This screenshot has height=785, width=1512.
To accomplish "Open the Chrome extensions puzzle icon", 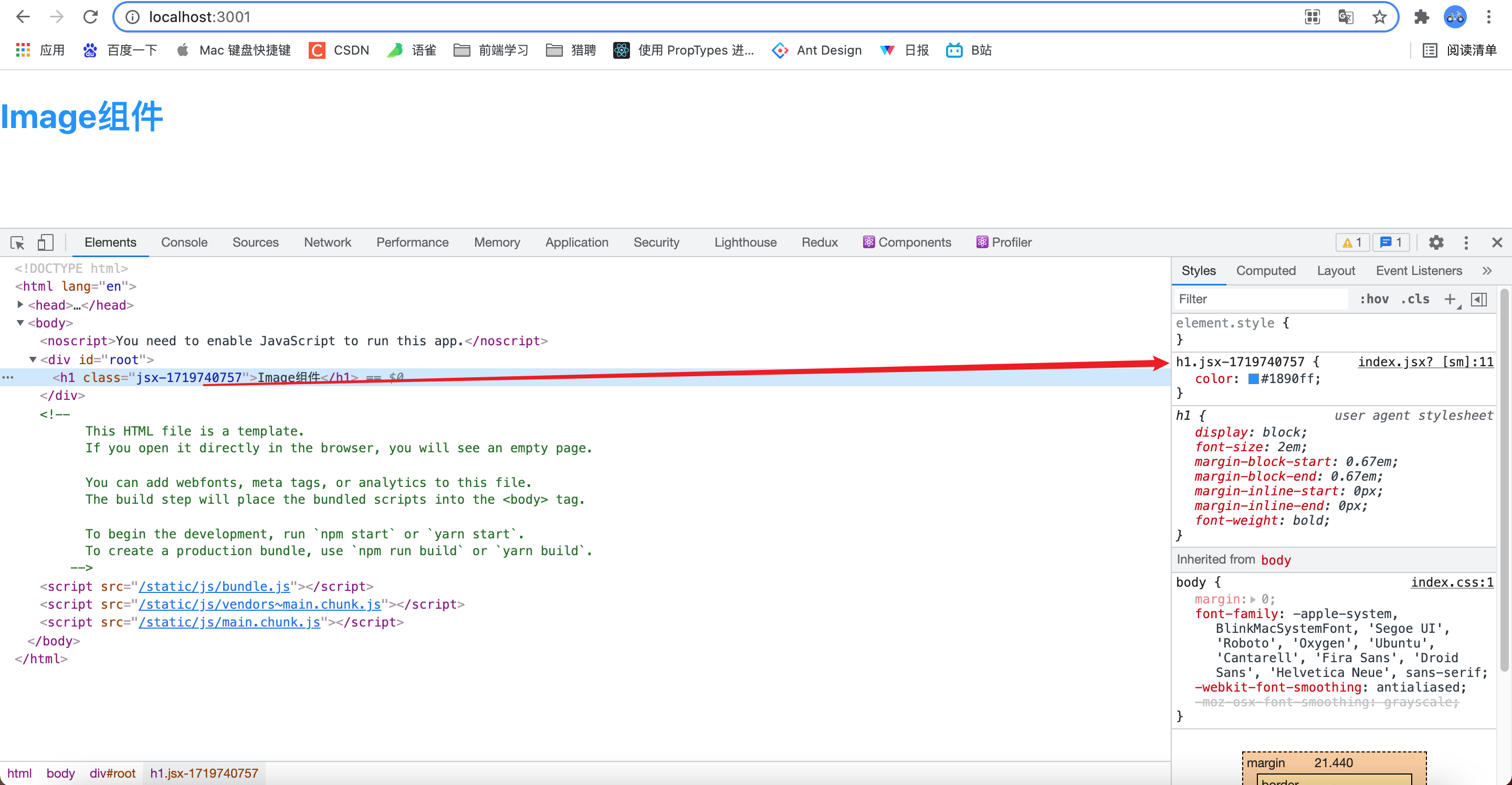I will coord(1421,17).
